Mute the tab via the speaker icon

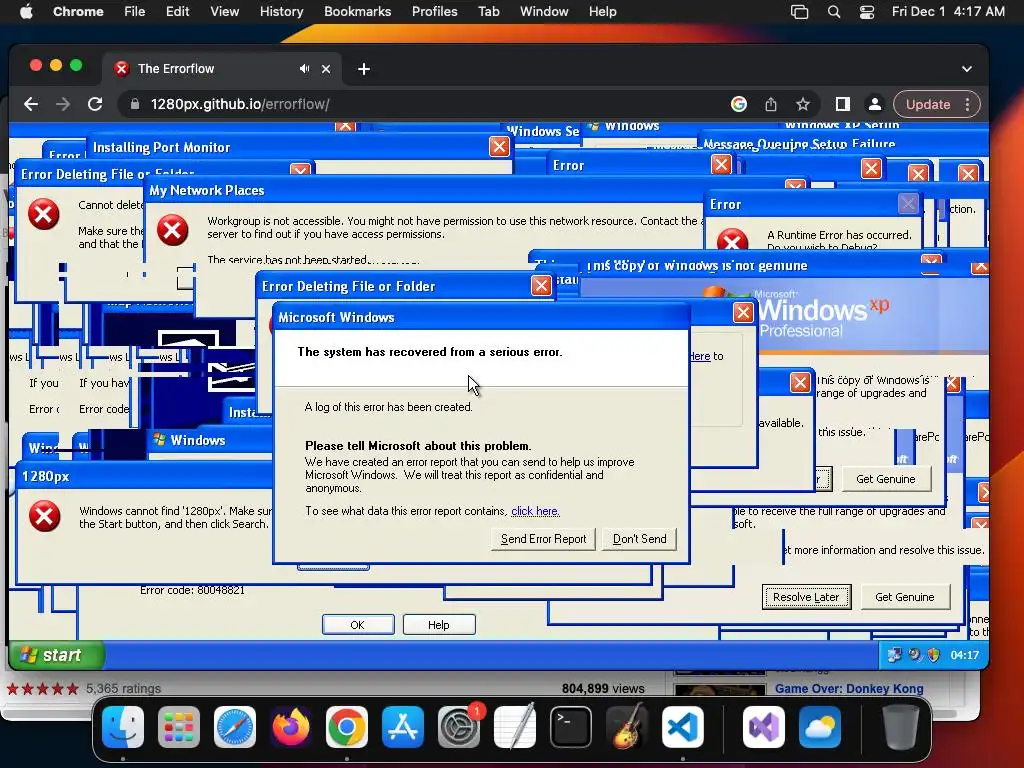304,69
